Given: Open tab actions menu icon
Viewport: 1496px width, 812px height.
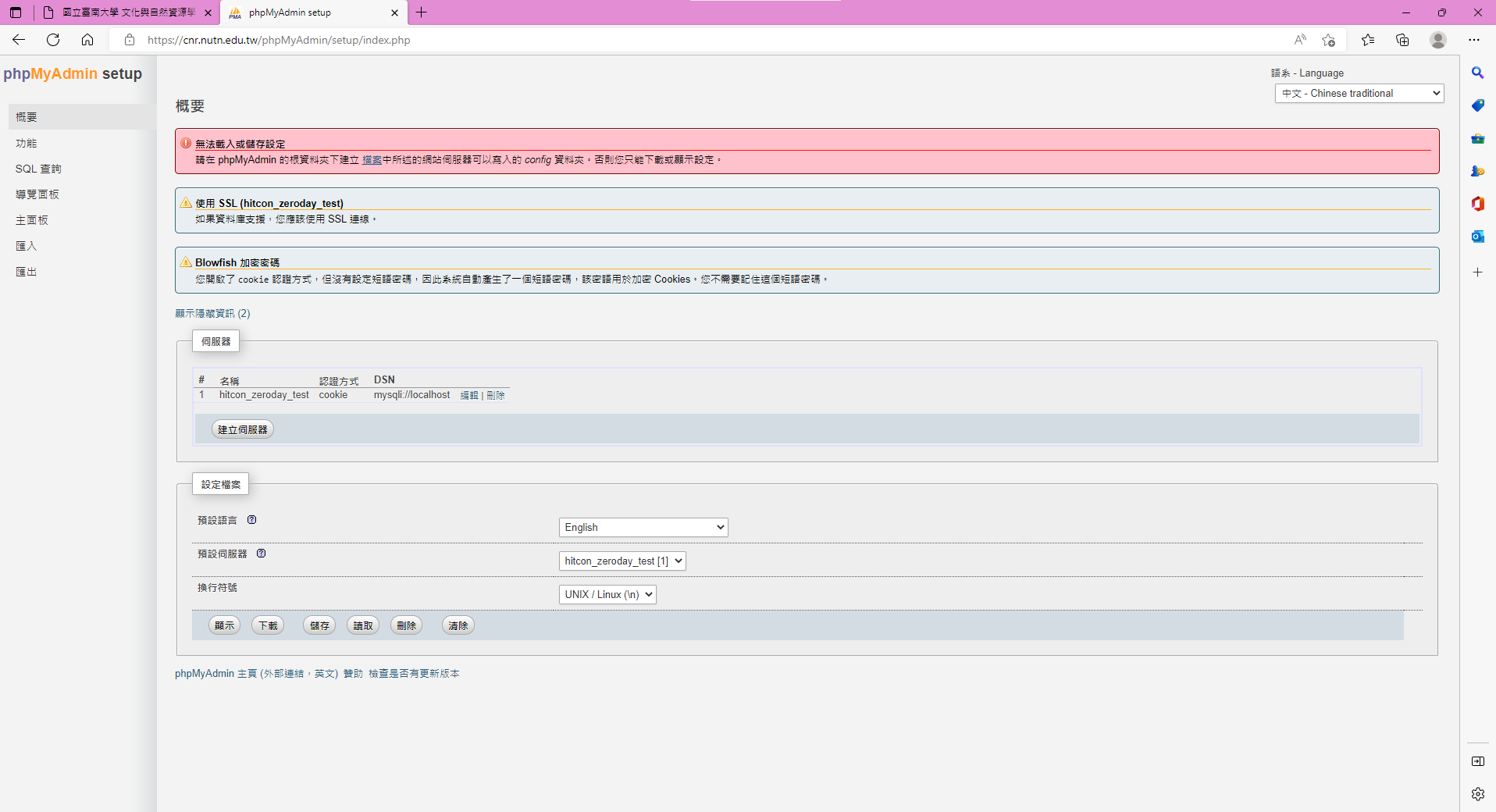Looking at the screenshot, I should (x=16, y=12).
